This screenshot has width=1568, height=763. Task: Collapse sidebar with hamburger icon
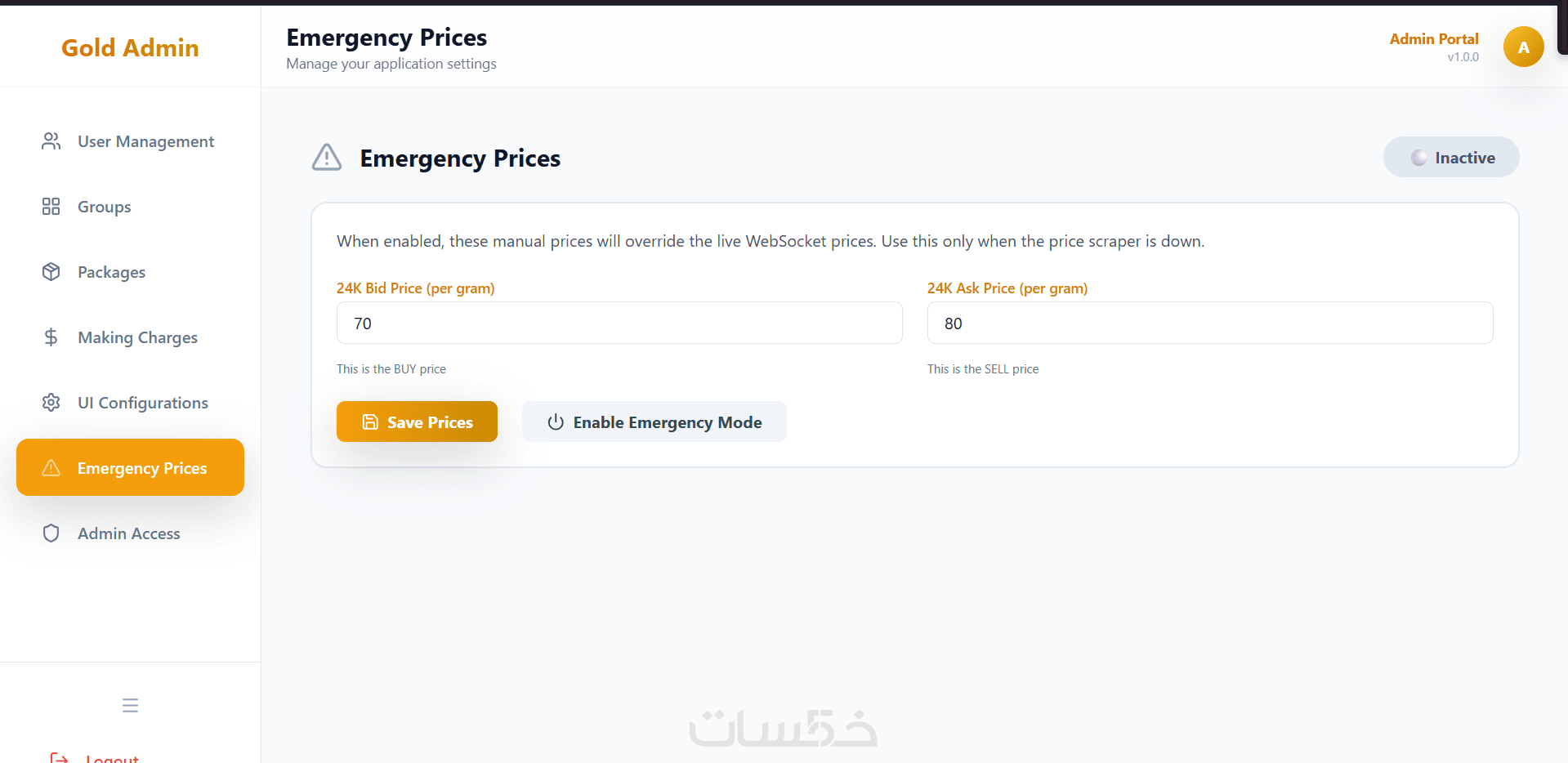point(130,705)
